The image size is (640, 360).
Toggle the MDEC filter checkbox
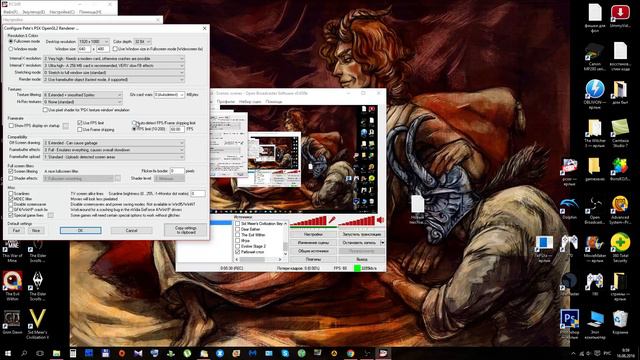pyautogui.click(x=11, y=199)
